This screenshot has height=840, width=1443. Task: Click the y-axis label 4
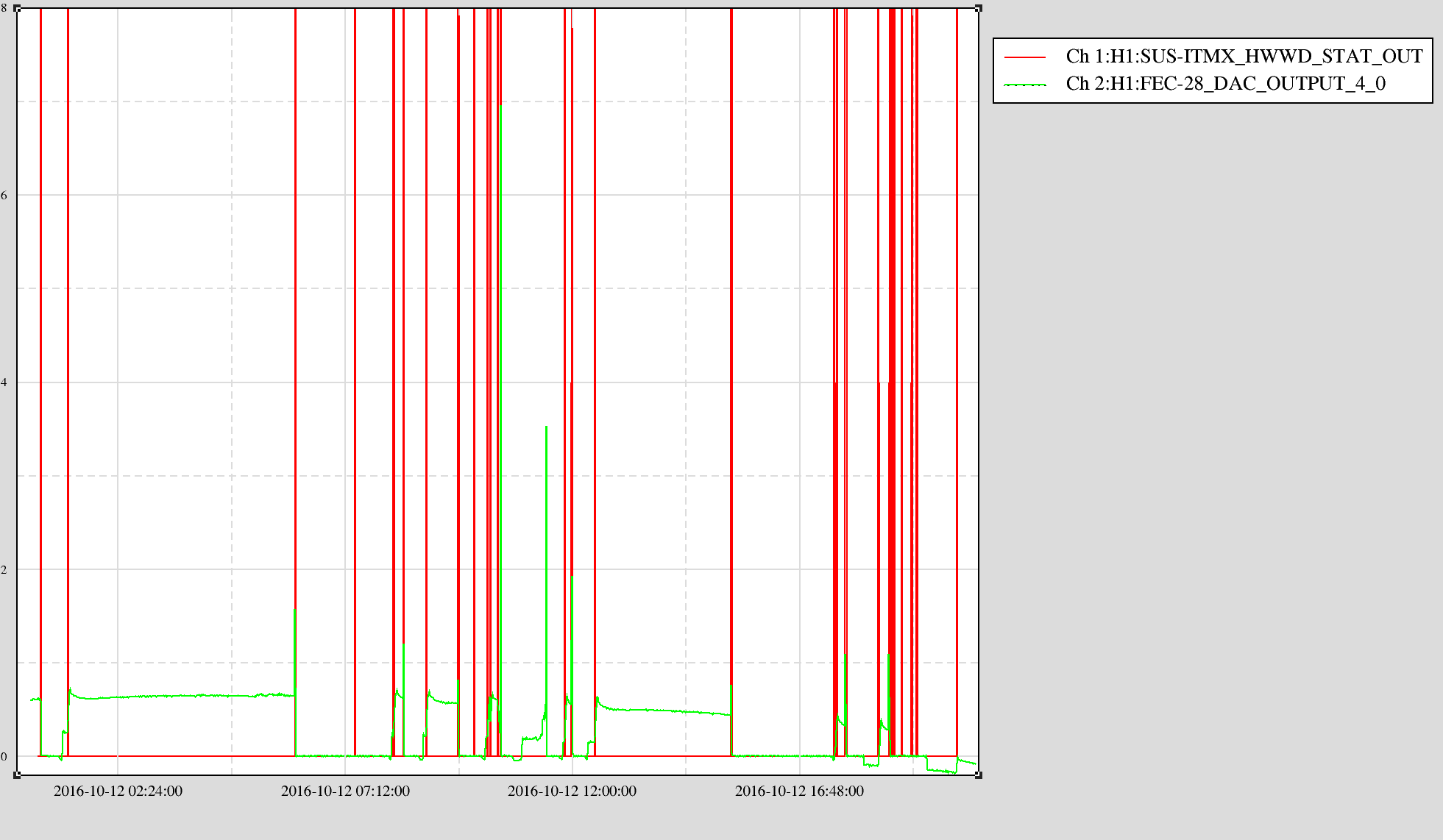4,382
